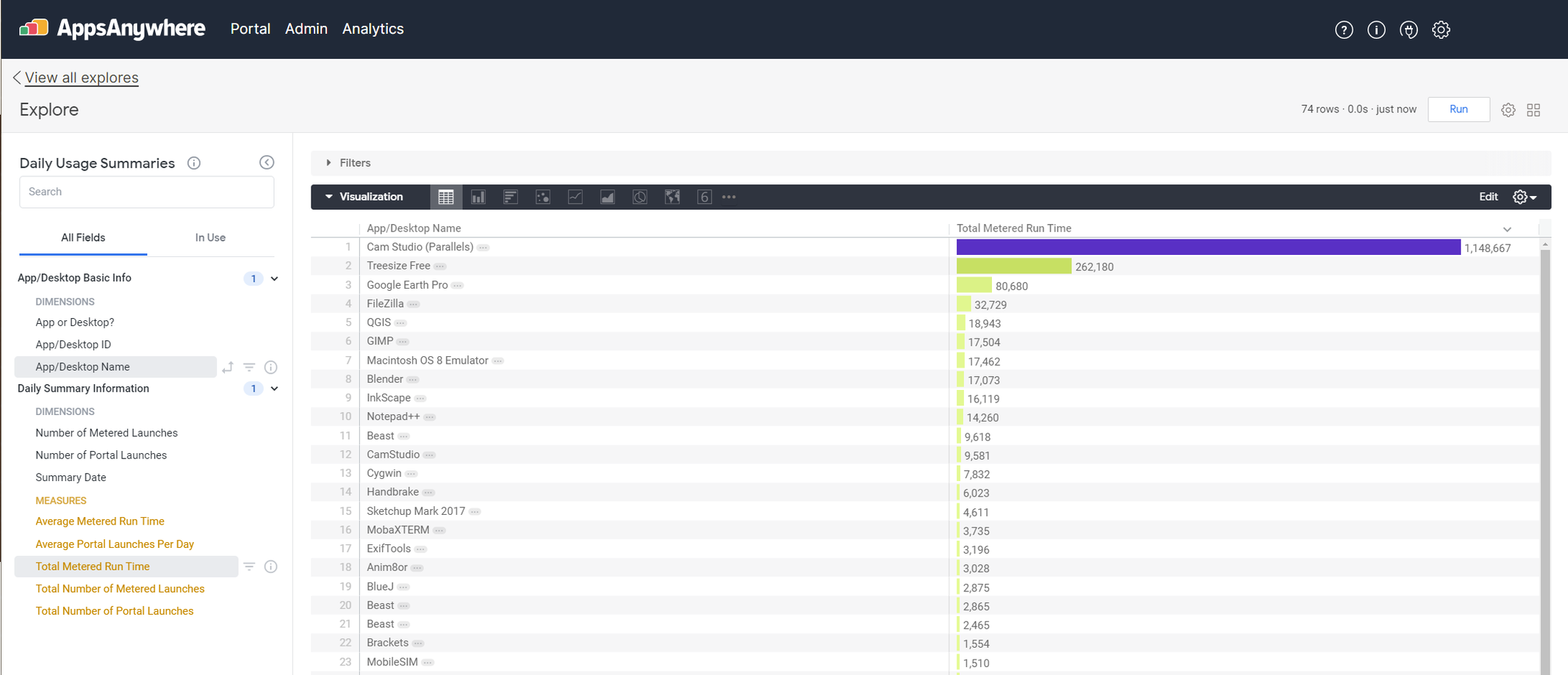Open the Admin menu
1568x675 pixels.
[306, 29]
